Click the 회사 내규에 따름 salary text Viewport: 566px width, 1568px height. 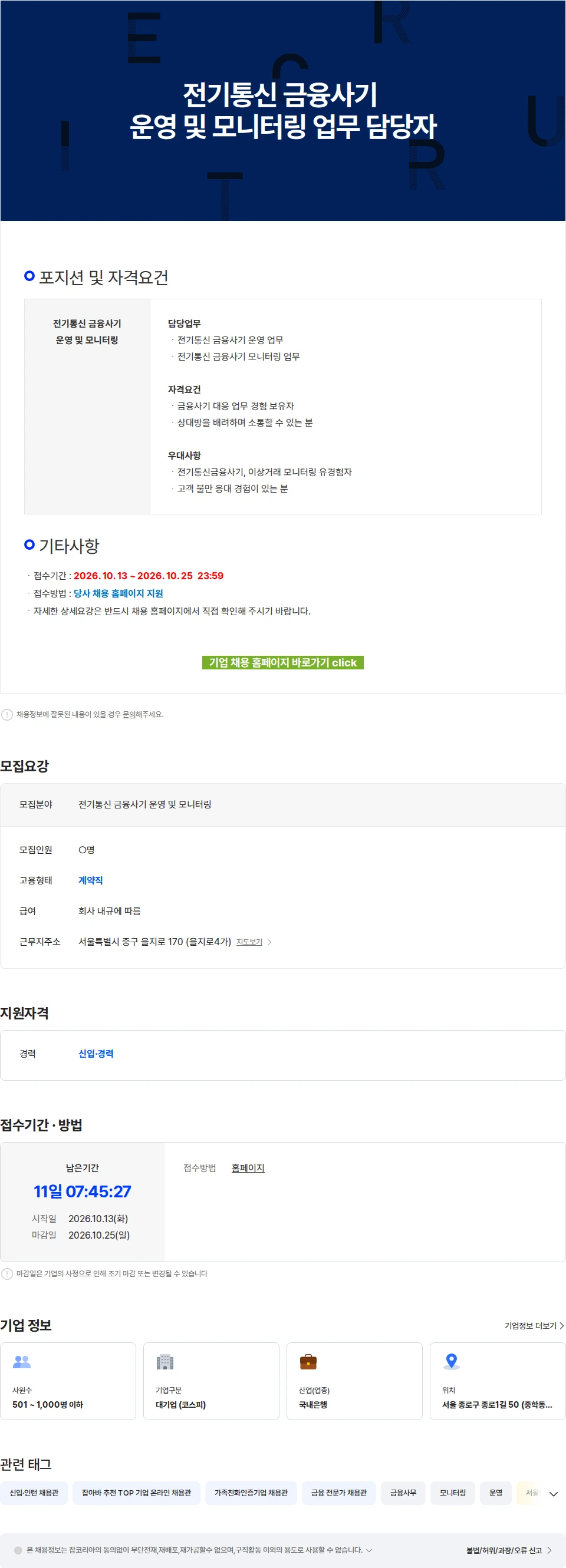point(110,910)
